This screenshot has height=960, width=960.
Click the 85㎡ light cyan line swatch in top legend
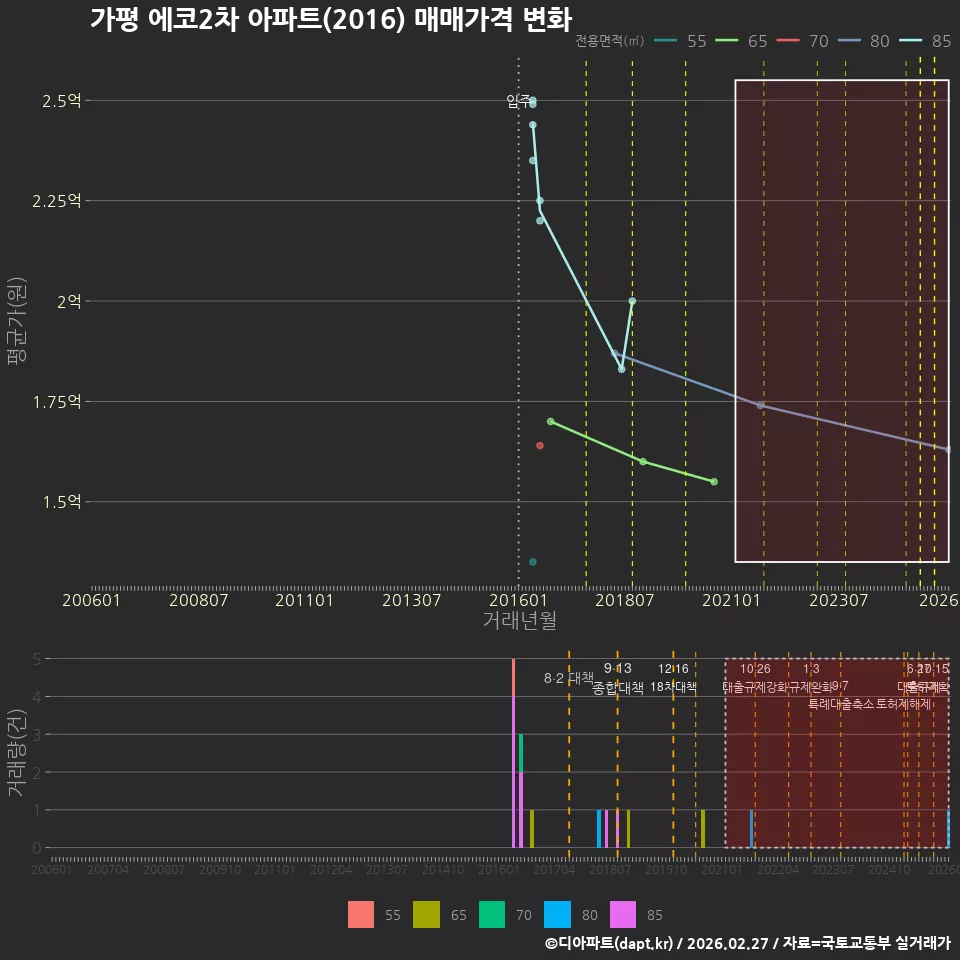click(x=910, y=40)
